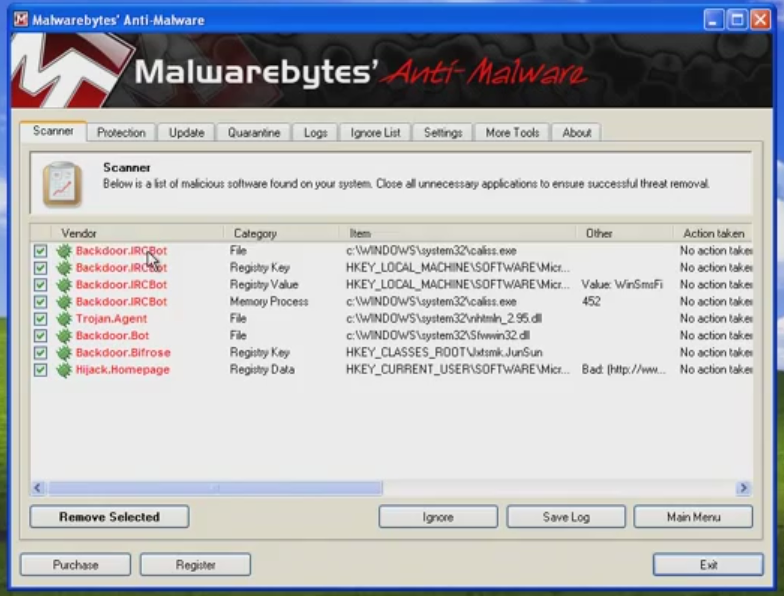This screenshot has width=784, height=596.
Task: Uncheck the Backdoor.IRCBot Memory Process checkbox
Action: 40,302
